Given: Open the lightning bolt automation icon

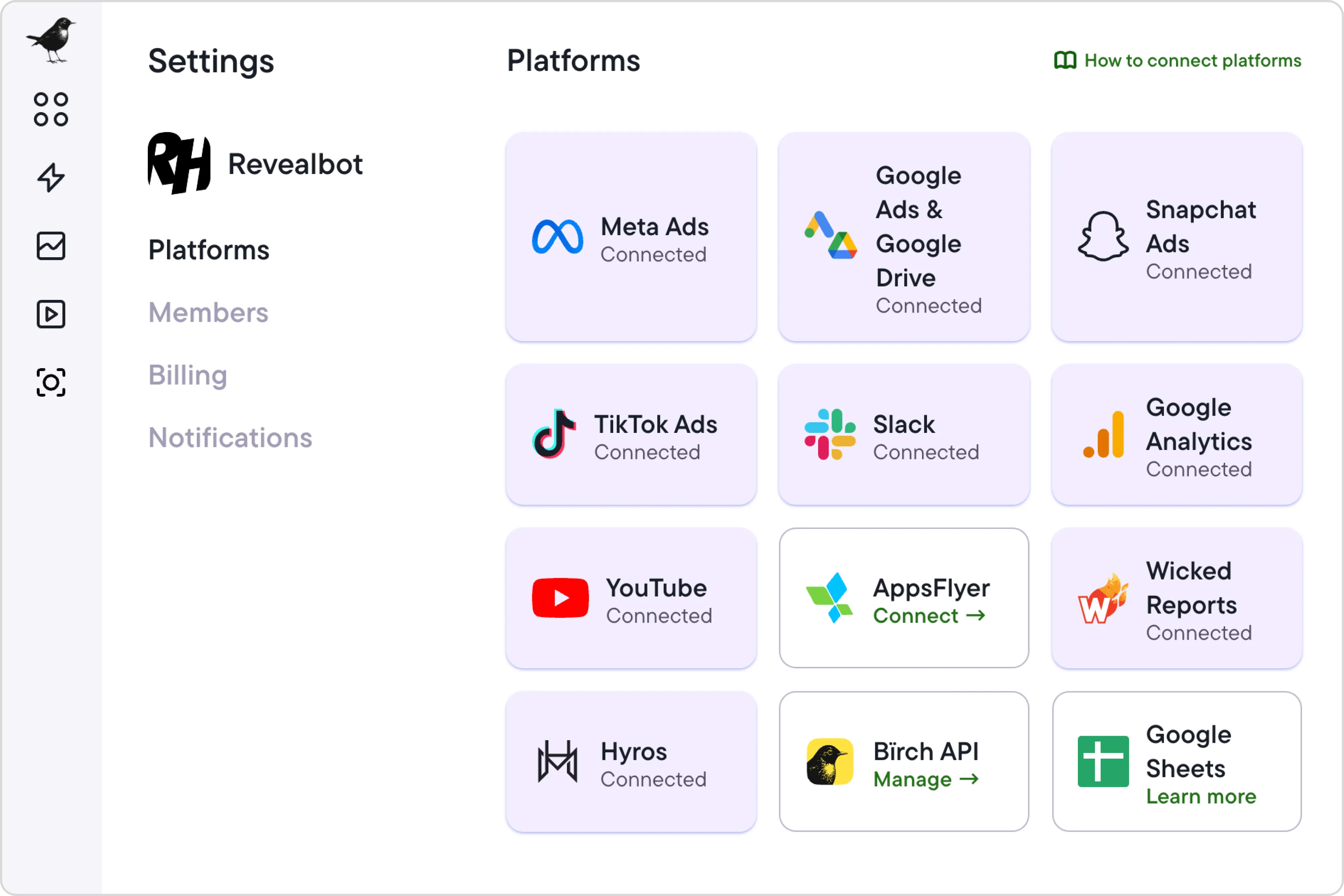Looking at the screenshot, I should tap(51, 177).
